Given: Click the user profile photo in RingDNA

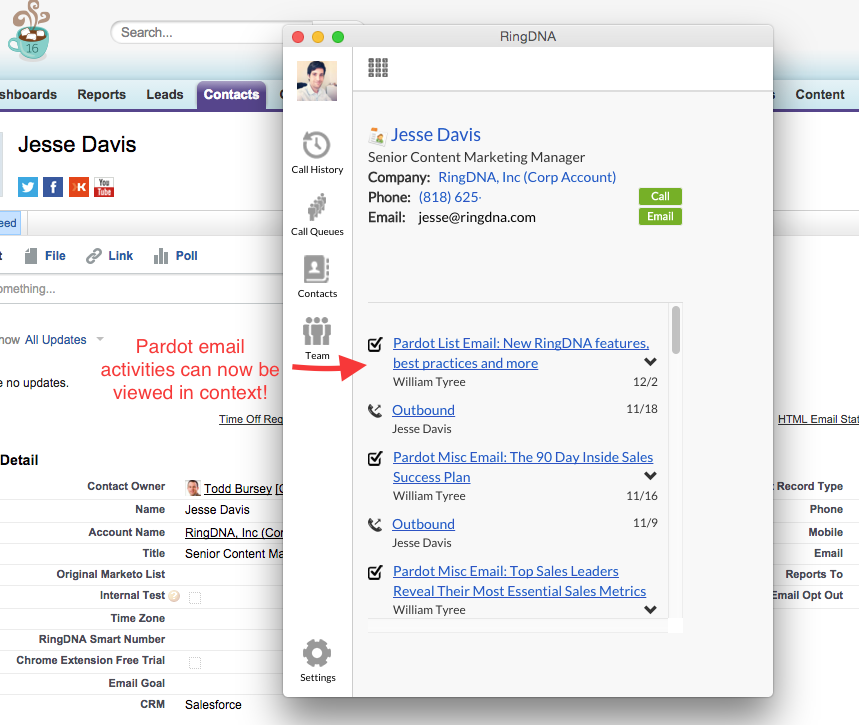Looking at the screenshot, I should [317, 81].
